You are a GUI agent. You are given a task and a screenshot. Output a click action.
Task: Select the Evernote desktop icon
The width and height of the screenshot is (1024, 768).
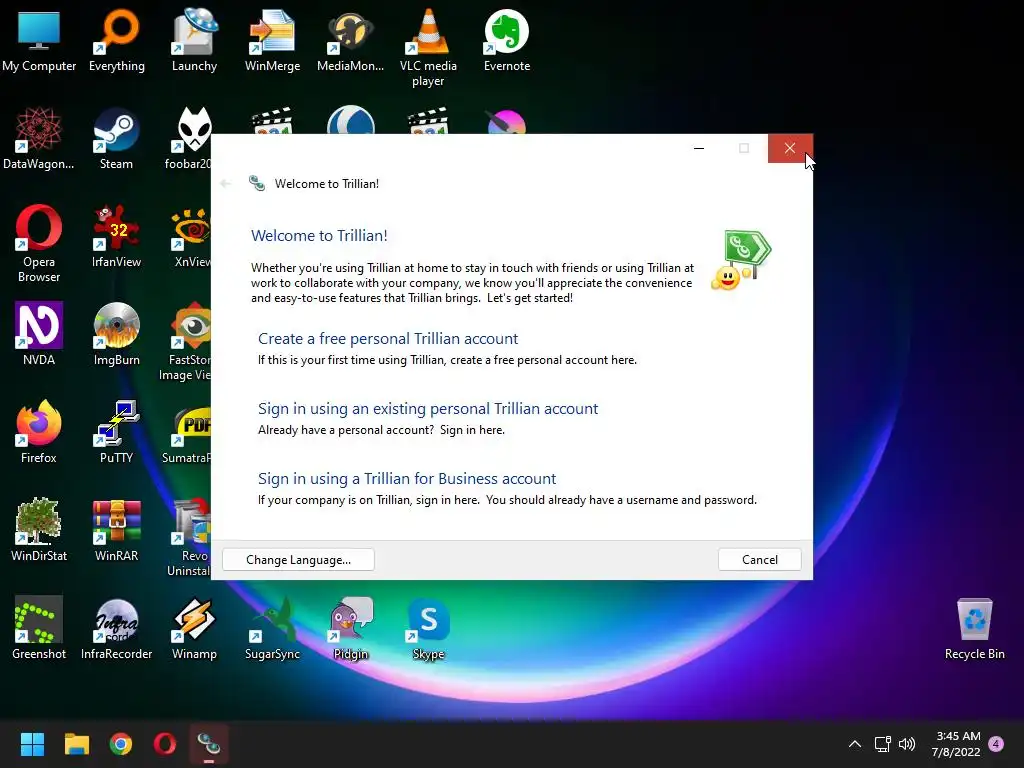click(507, 40)
